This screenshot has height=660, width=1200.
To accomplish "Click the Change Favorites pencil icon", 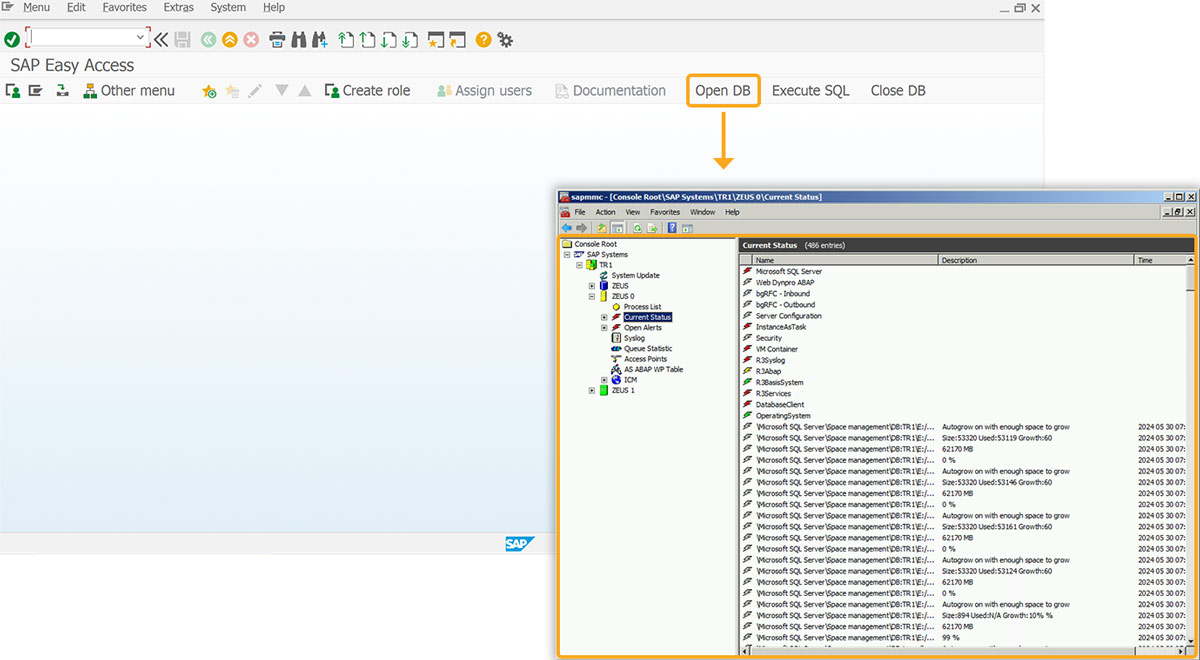I will 255,91.
